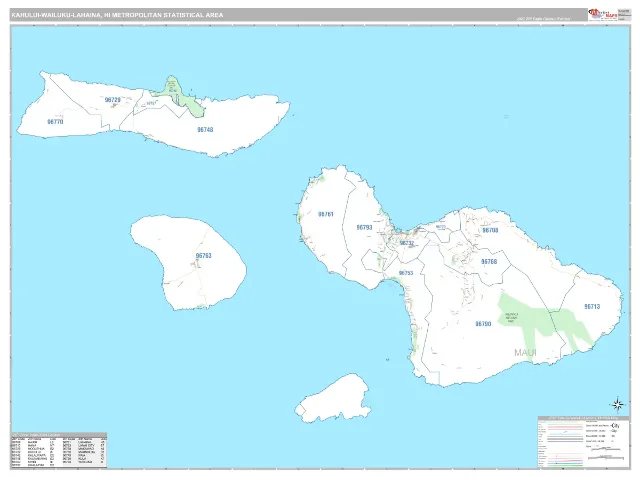This screenshot has height=480, width=640.
Task: Select ZIP code label 96708
Action: (x=490, y=230)
